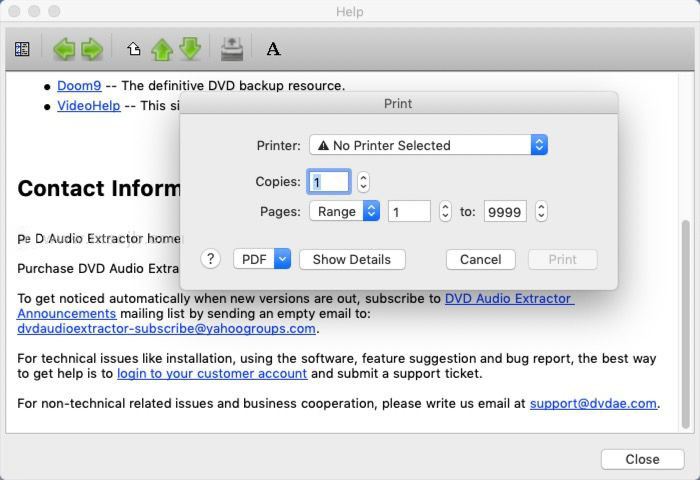This screenshot has height=480, width=700.
Task: Adjust the ending page stepper
Action: point(541,211)
